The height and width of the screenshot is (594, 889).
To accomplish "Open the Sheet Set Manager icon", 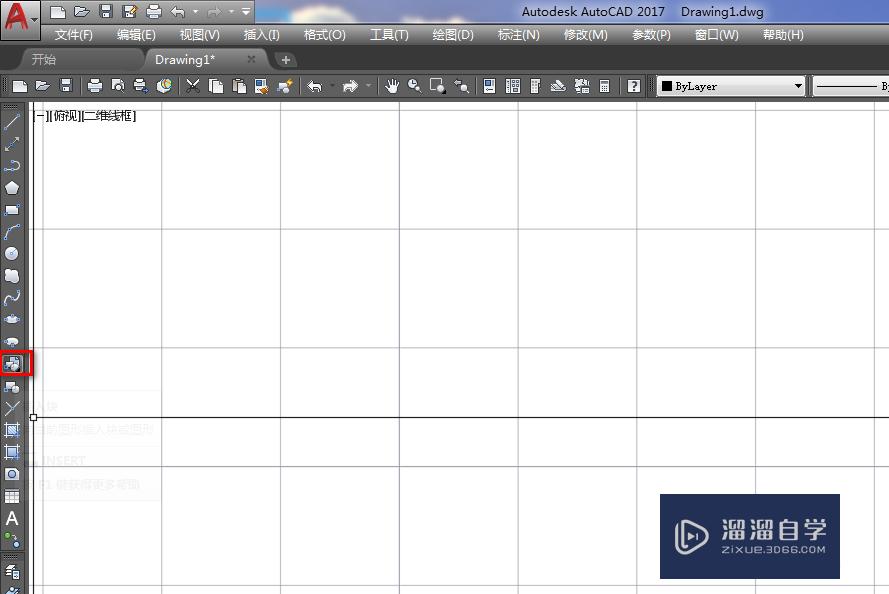I will [558, 86].
